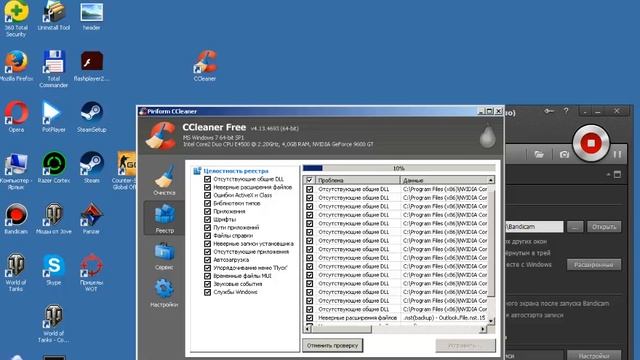The width and height of the screenshot is (640, 360).
Task: Uncheck Отсутствующие общие DLL in registry list
Action: (x=207, y=179)
